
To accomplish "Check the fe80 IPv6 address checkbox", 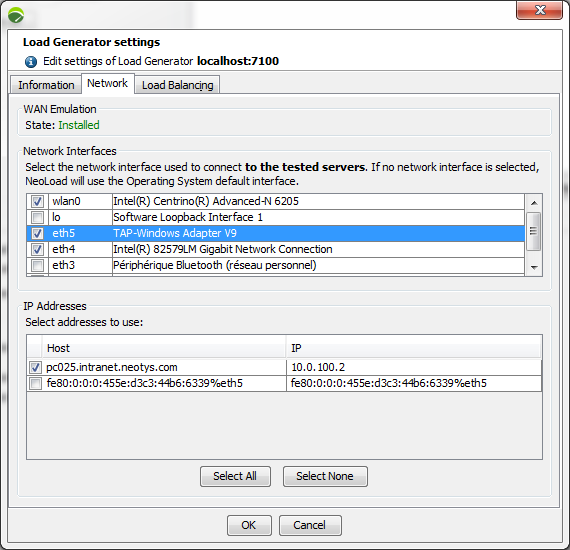I will 35,384.
